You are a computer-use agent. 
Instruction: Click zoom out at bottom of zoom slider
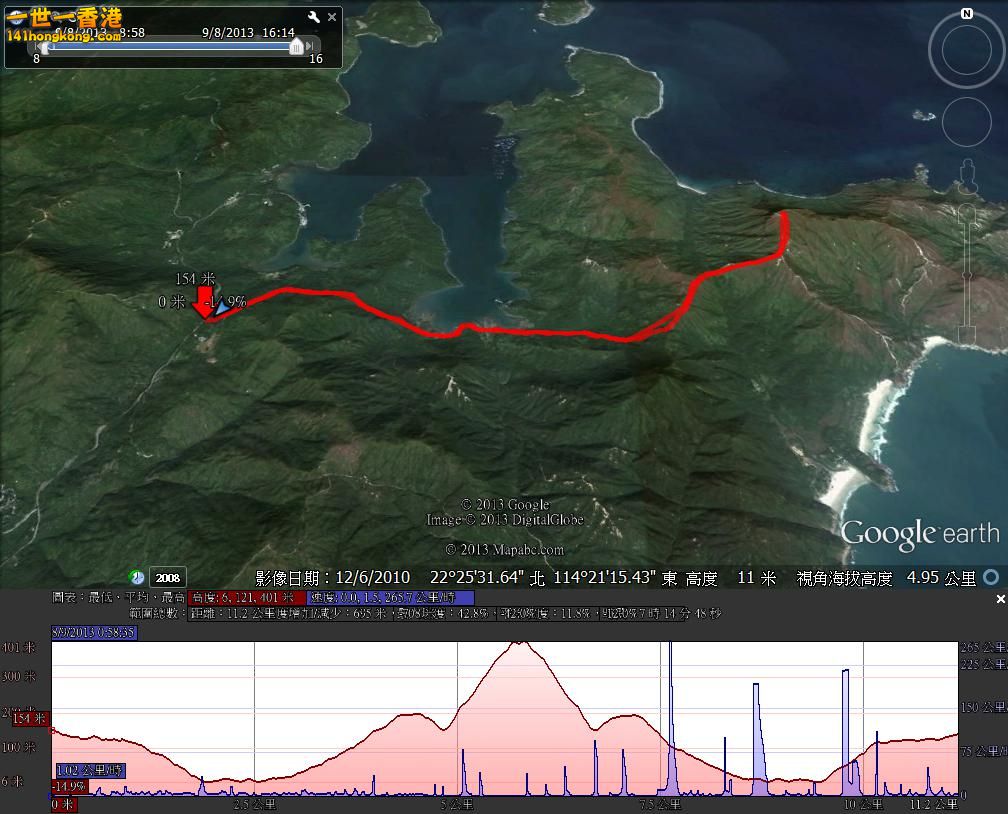click(x=967, y=334)
